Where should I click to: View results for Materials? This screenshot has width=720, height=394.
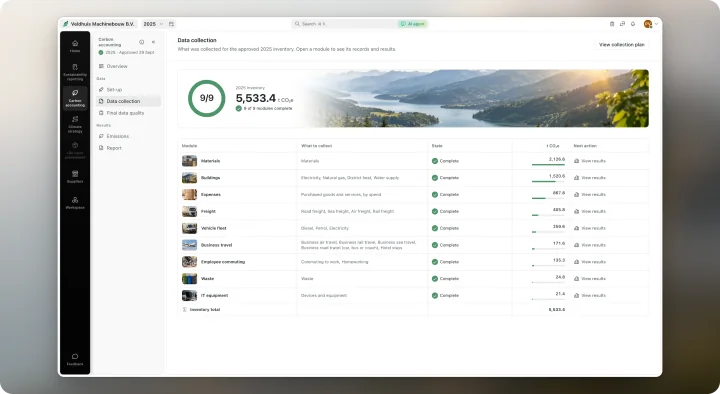click(590, 161)
